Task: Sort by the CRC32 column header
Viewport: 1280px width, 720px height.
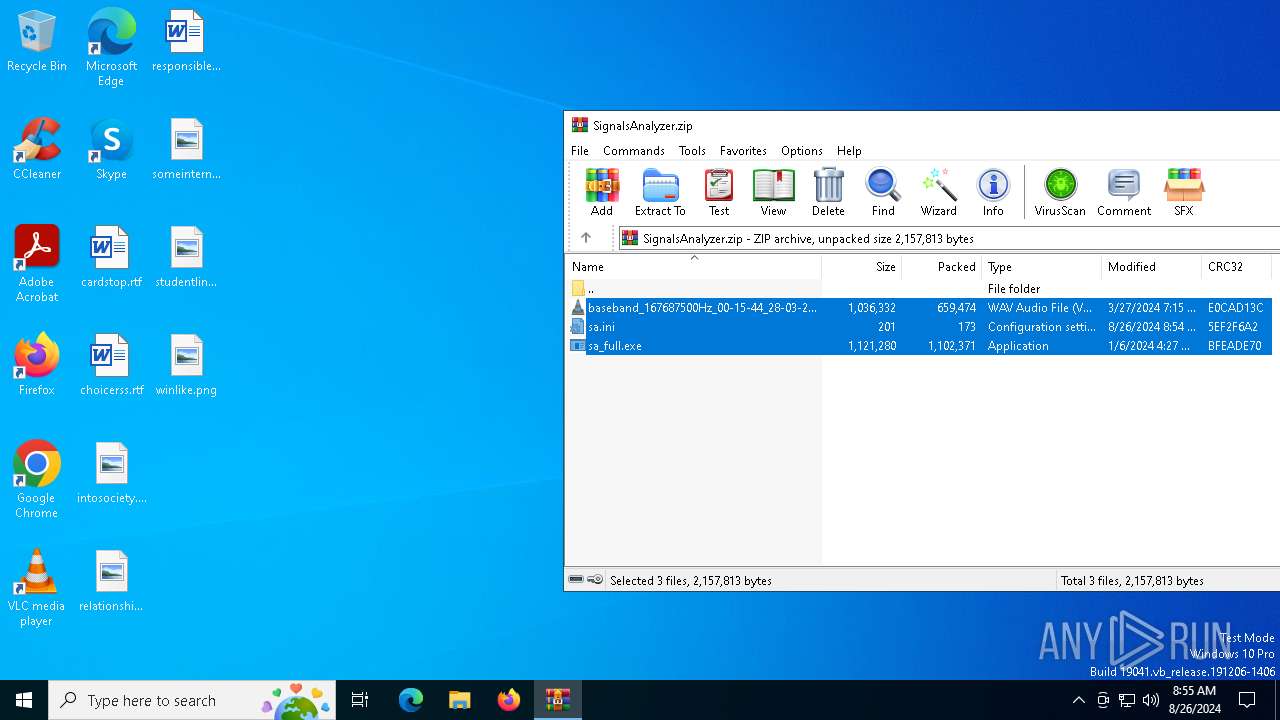Action: pos(1236,267)
